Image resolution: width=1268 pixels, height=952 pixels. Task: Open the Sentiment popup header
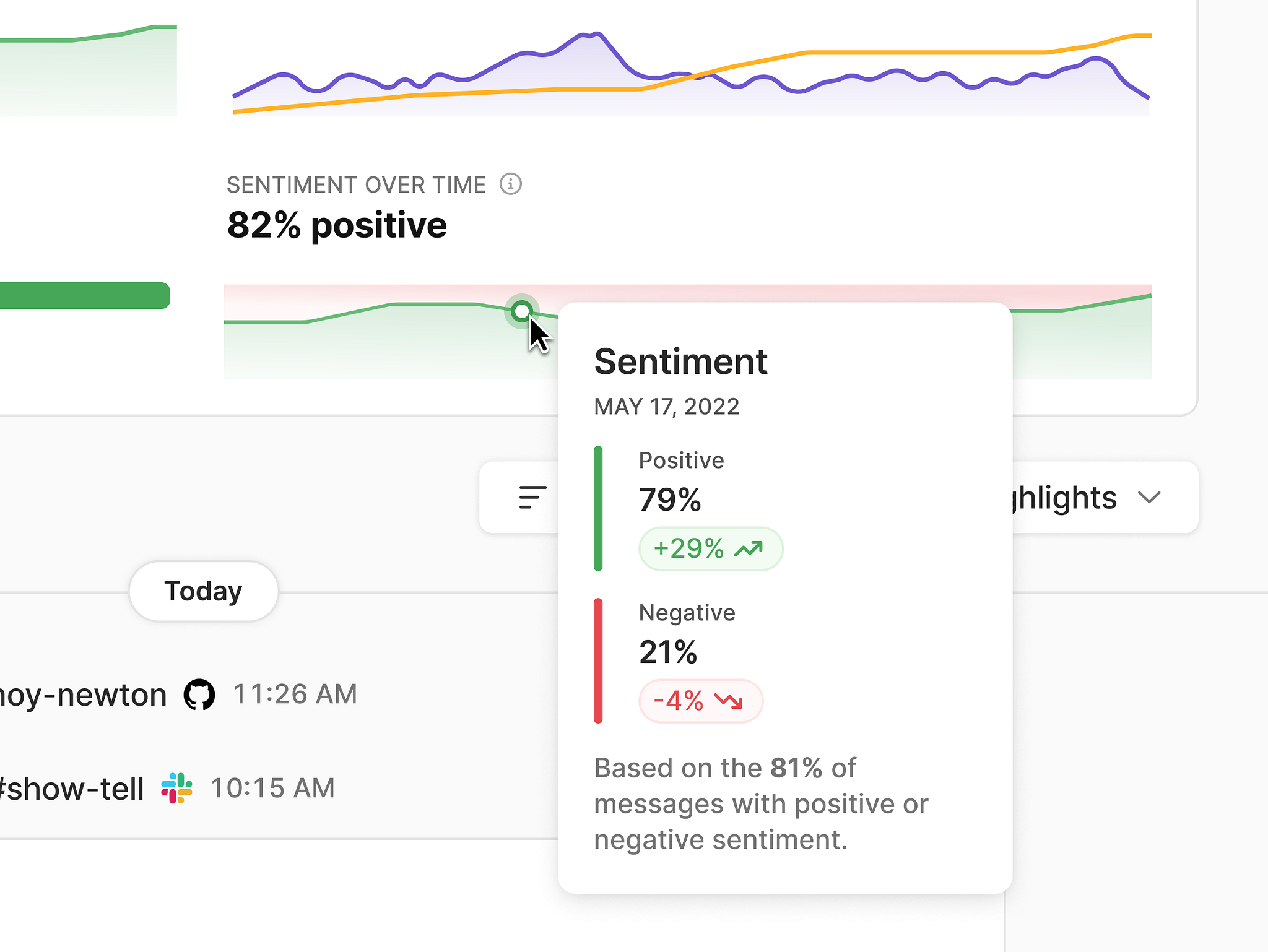(680, 361)
